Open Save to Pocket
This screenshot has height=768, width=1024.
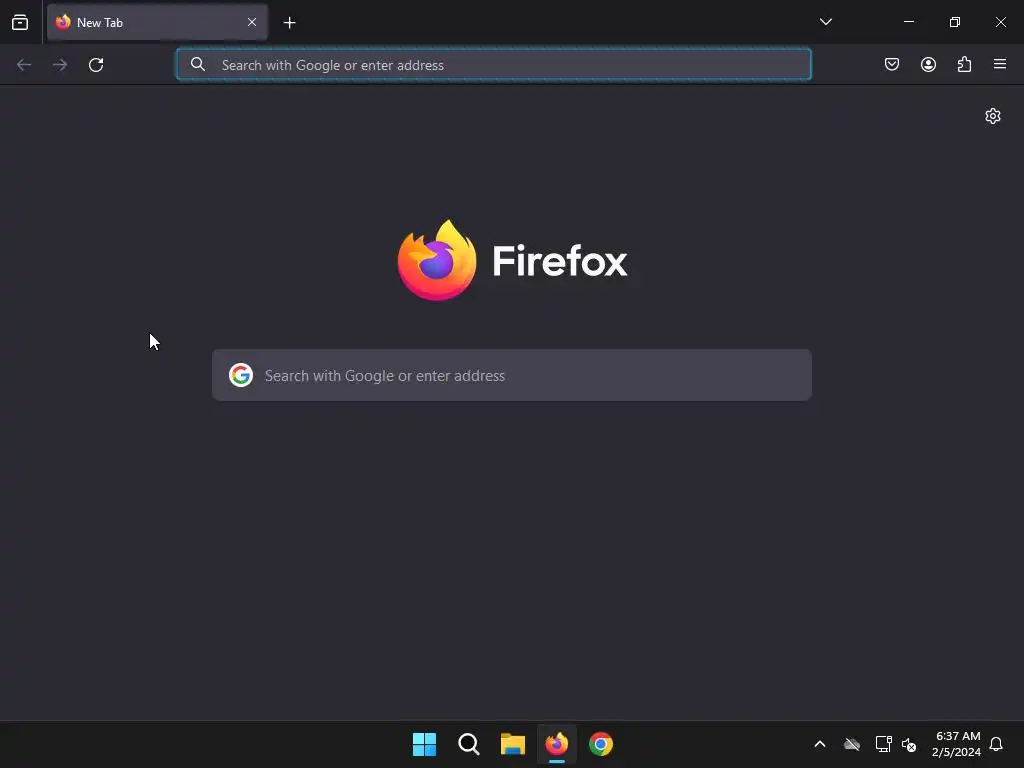click(891, 64)
